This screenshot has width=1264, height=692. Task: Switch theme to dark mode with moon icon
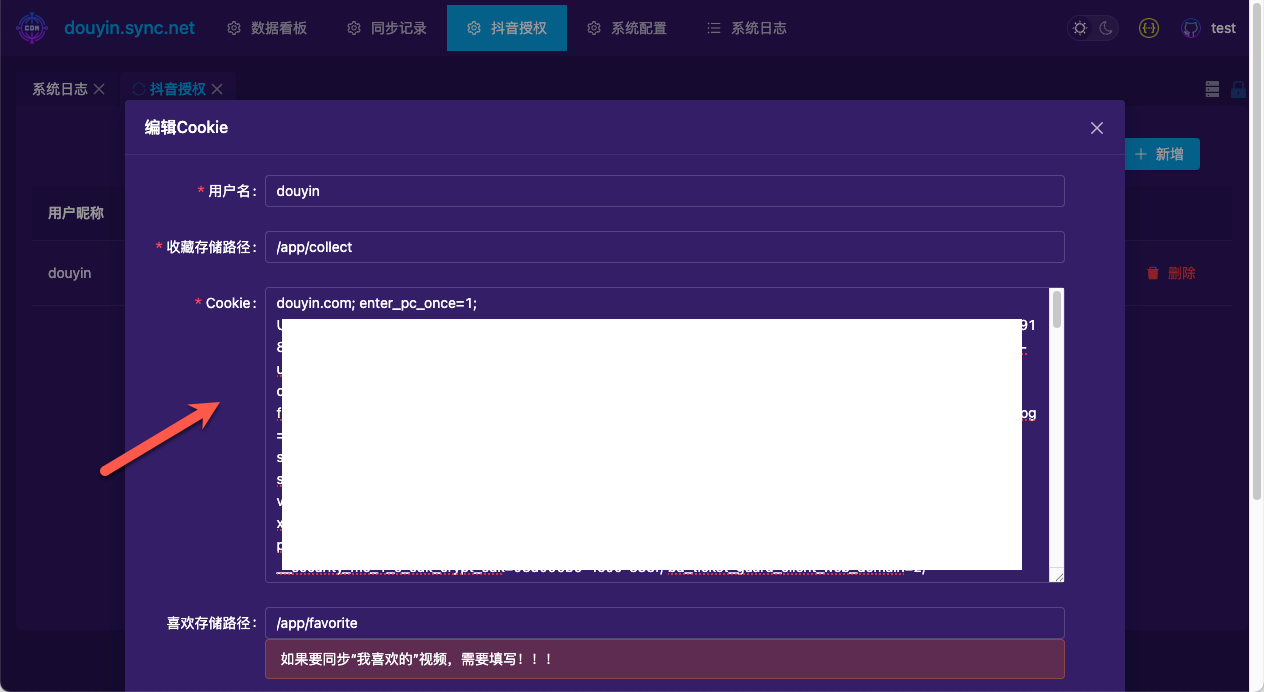pos(1106,28)
